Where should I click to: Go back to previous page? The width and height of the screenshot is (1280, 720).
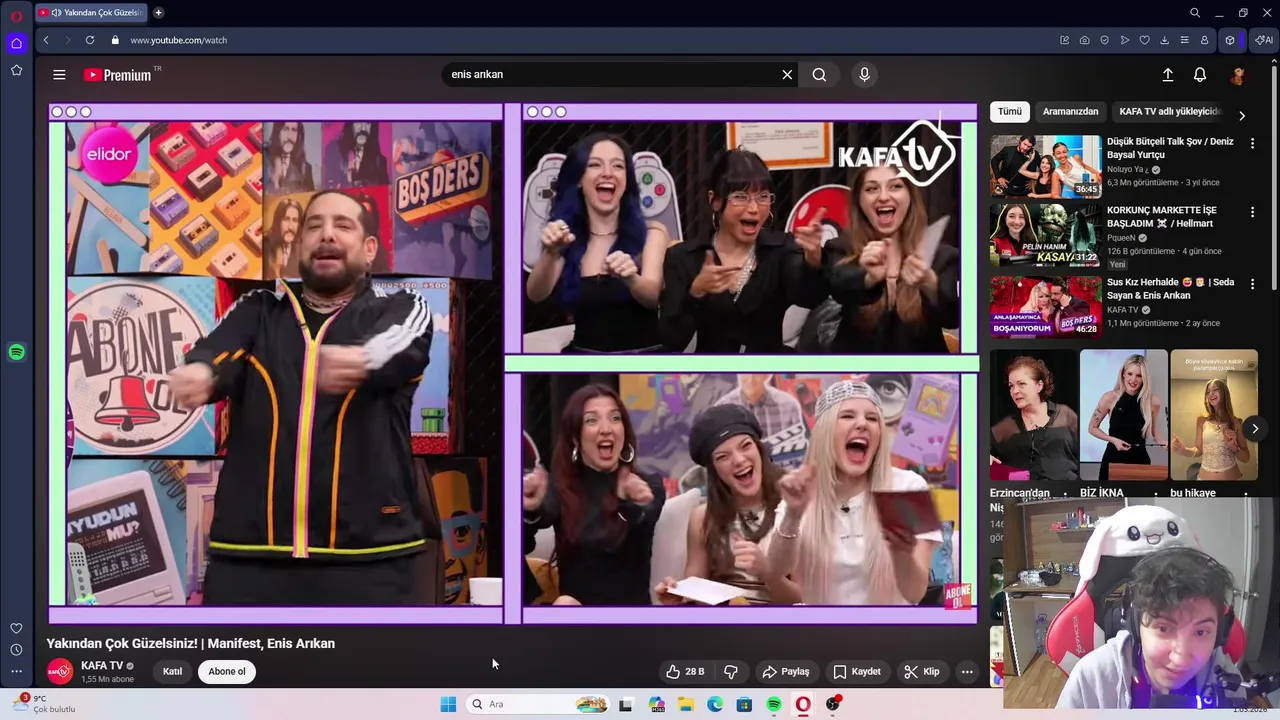[x=46, y=40]
